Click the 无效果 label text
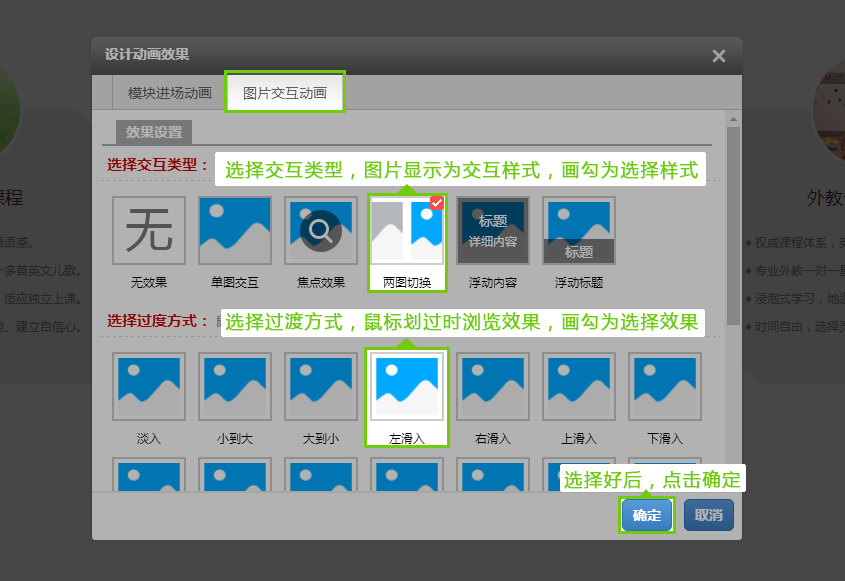 149,282
